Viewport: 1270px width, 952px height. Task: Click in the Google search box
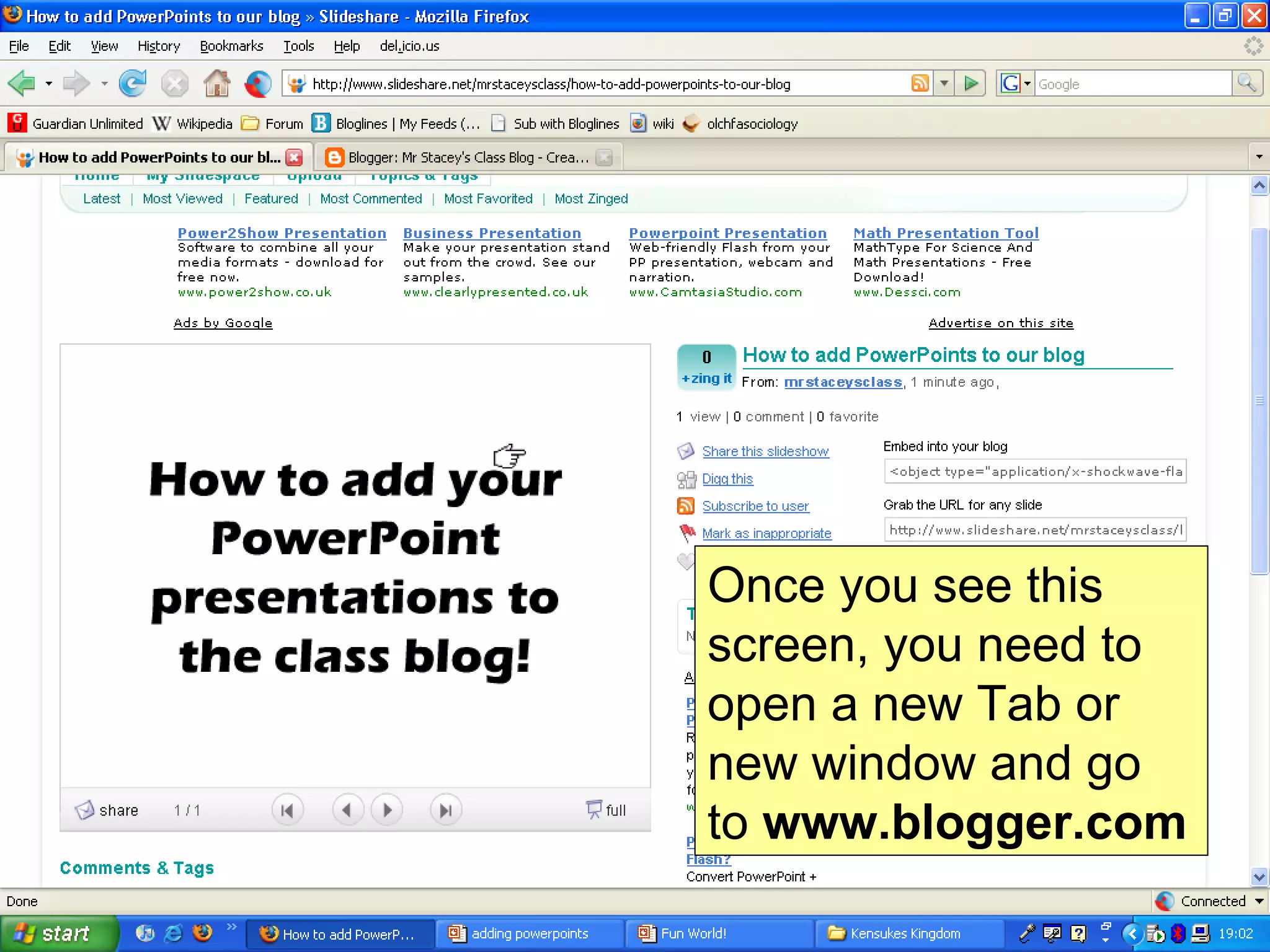pos(1133,84)
